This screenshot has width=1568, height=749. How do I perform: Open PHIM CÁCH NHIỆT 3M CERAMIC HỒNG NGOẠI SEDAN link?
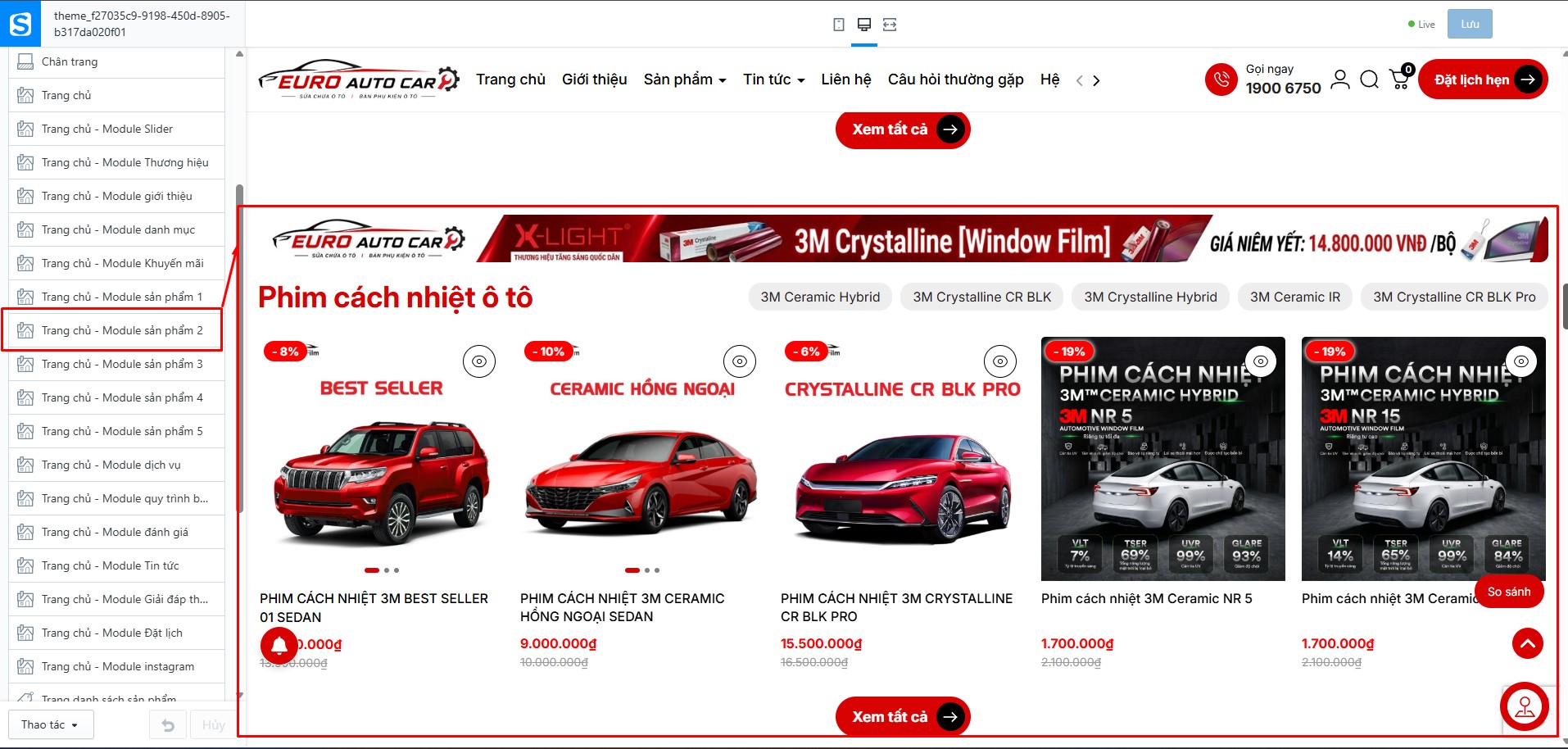[623, 608]
